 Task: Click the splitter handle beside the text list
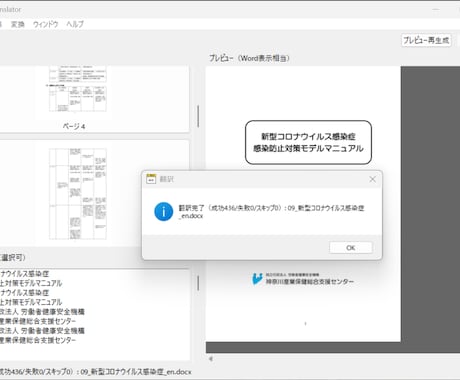(198, 283)
